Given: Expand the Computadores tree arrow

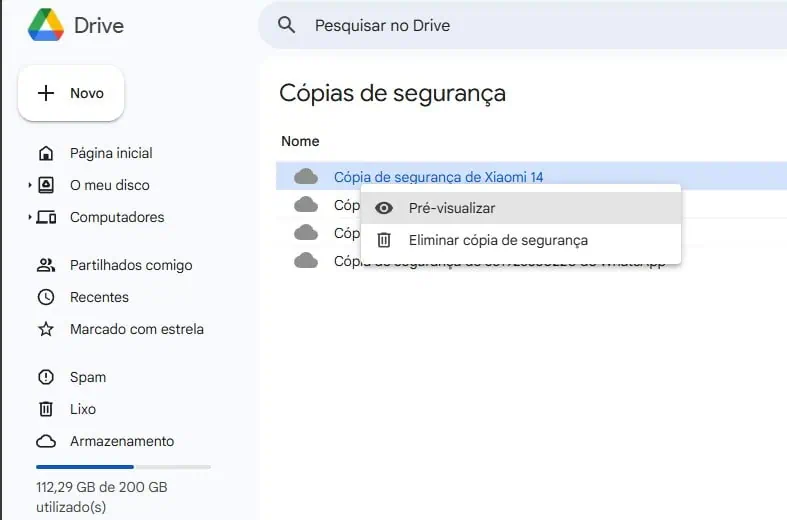Looking at the screenshot, I should (30, 217).
